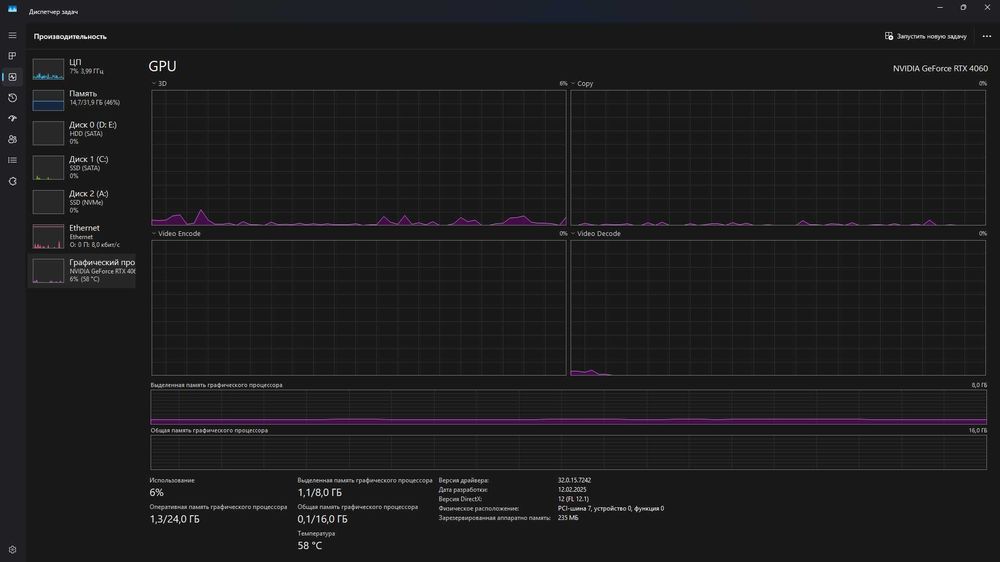The width and height of the screenshot is (1000, 562).
Task: Click the 58 °C temperature value
Action: 310,546
